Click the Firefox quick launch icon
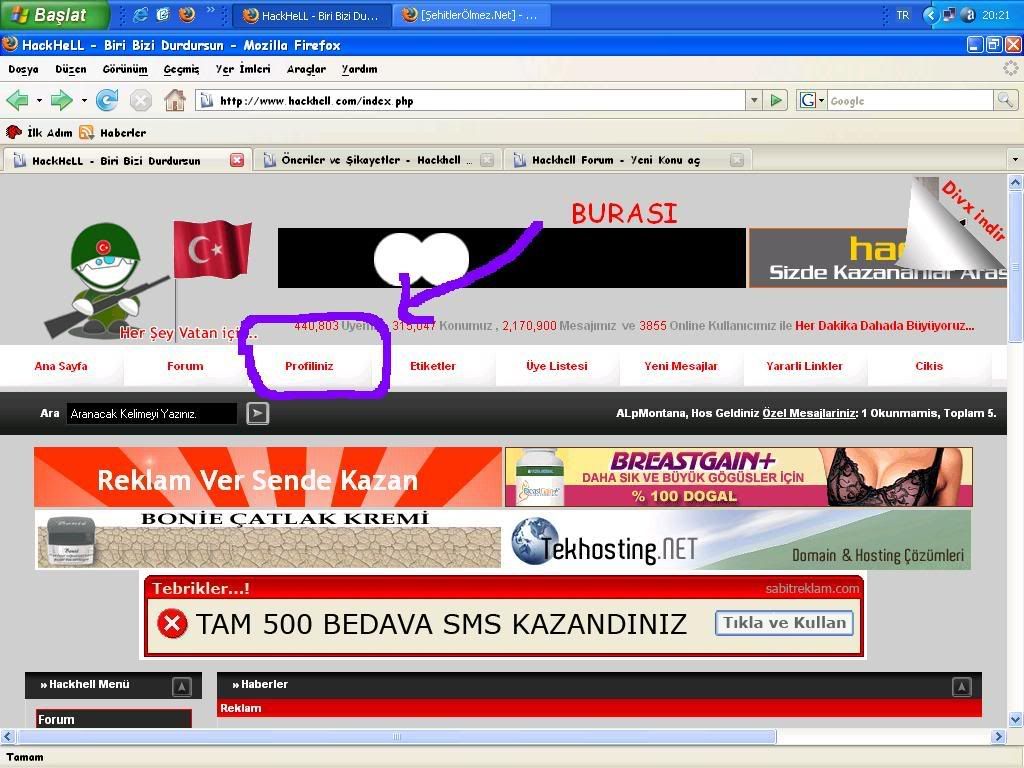1024x768 pixels. point(187,14)
